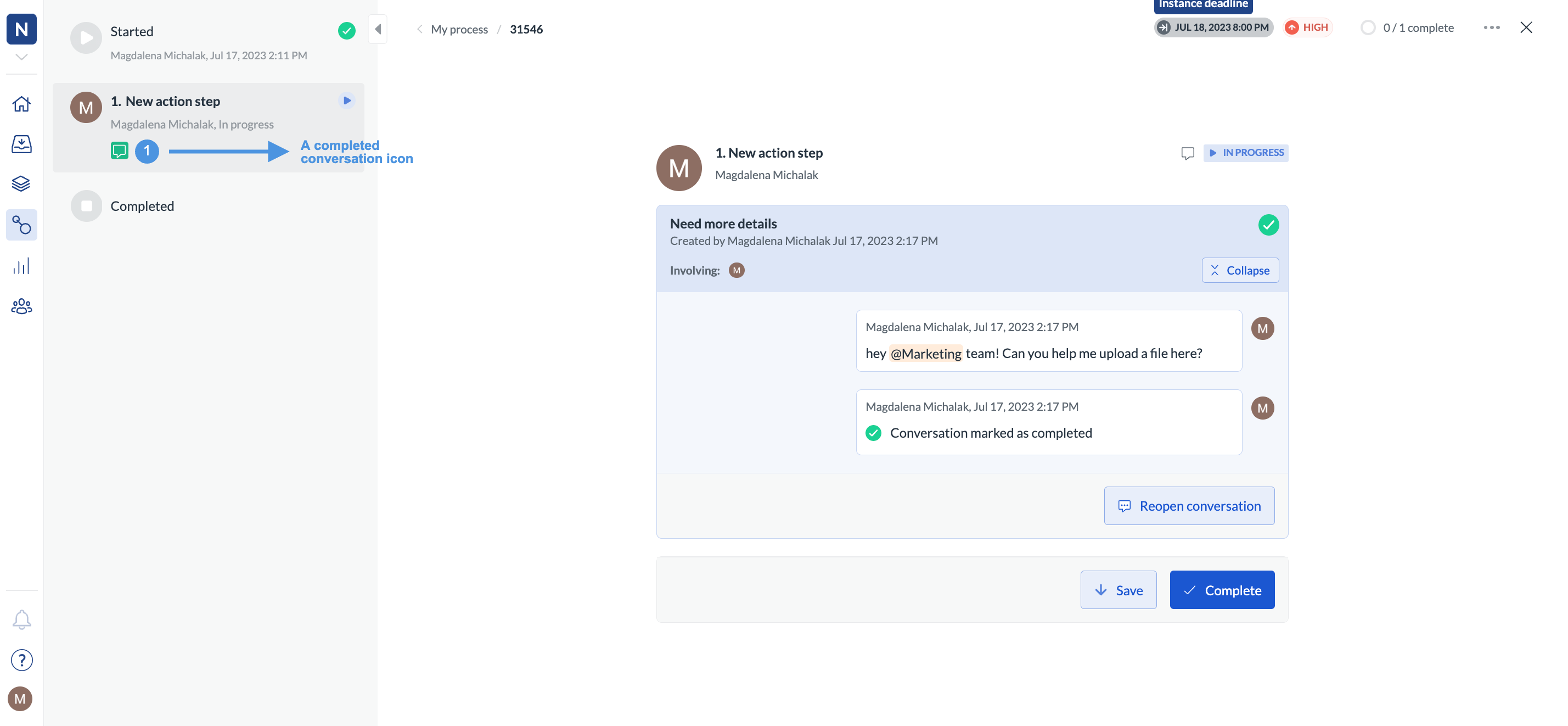Open the stacked layers icon in sidebar
This screenshot has height=726, width=1568.
click(21, 184)
